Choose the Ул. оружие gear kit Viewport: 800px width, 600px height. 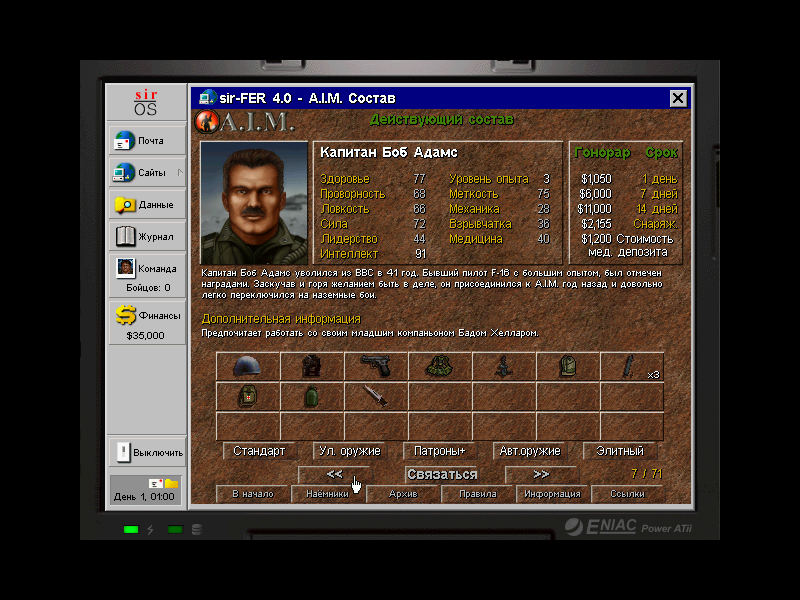click(349, 451)
